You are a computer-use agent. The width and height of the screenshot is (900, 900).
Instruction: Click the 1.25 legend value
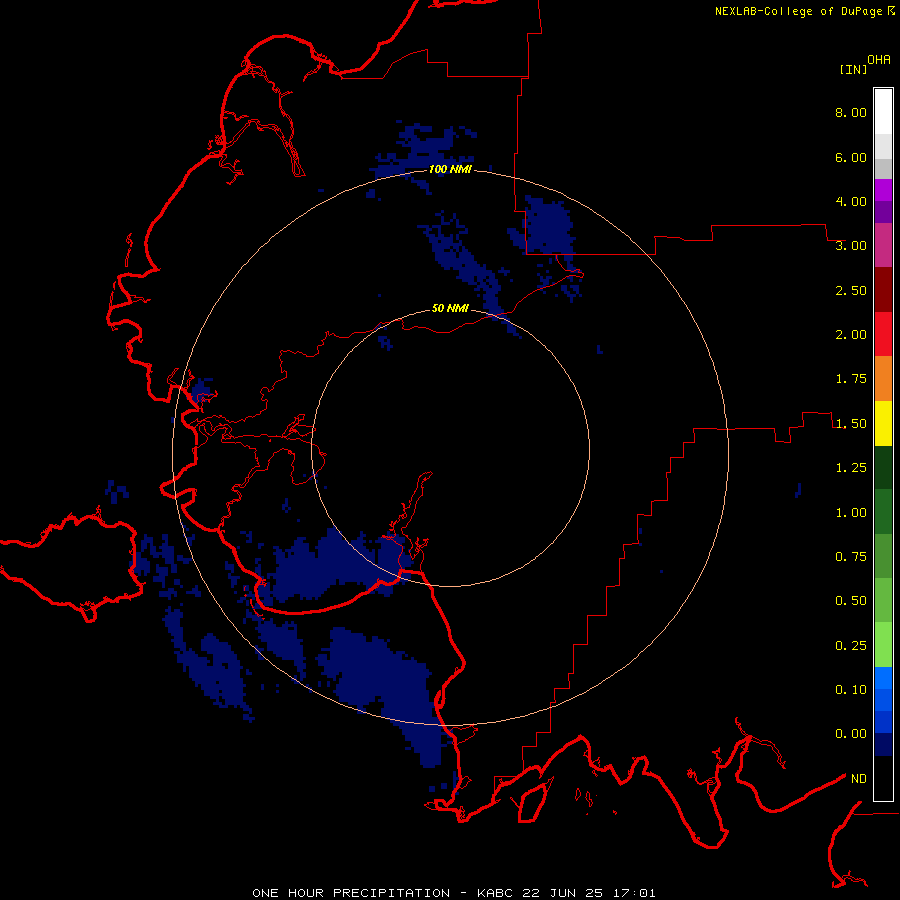tap(851, 468)
